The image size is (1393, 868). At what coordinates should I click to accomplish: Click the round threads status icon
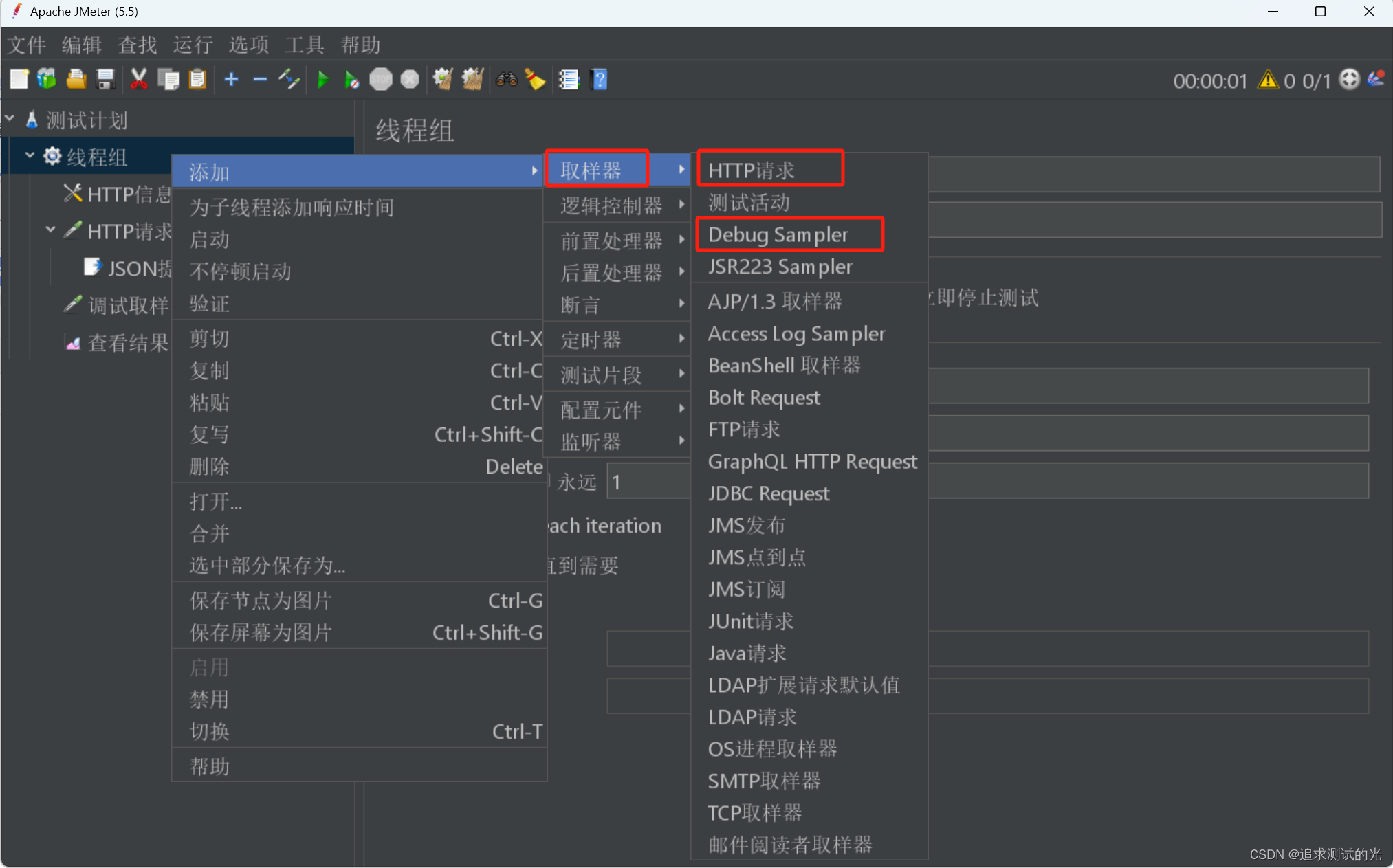pos(1349,80)
